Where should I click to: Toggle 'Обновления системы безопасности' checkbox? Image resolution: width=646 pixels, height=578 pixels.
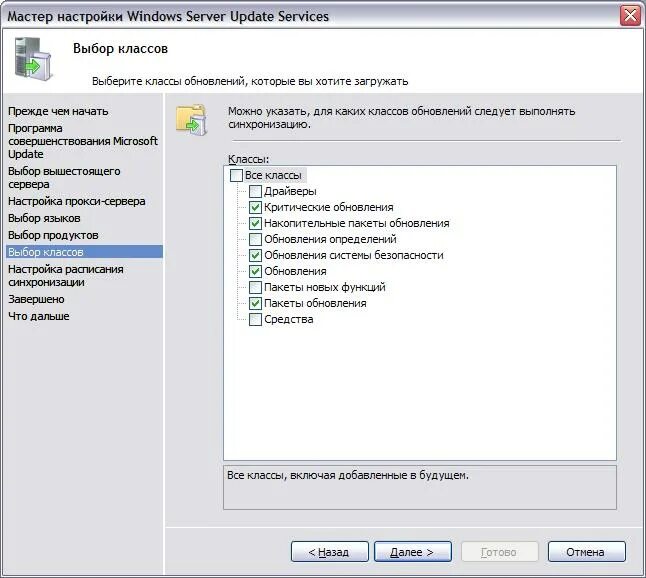click(255, 255)
